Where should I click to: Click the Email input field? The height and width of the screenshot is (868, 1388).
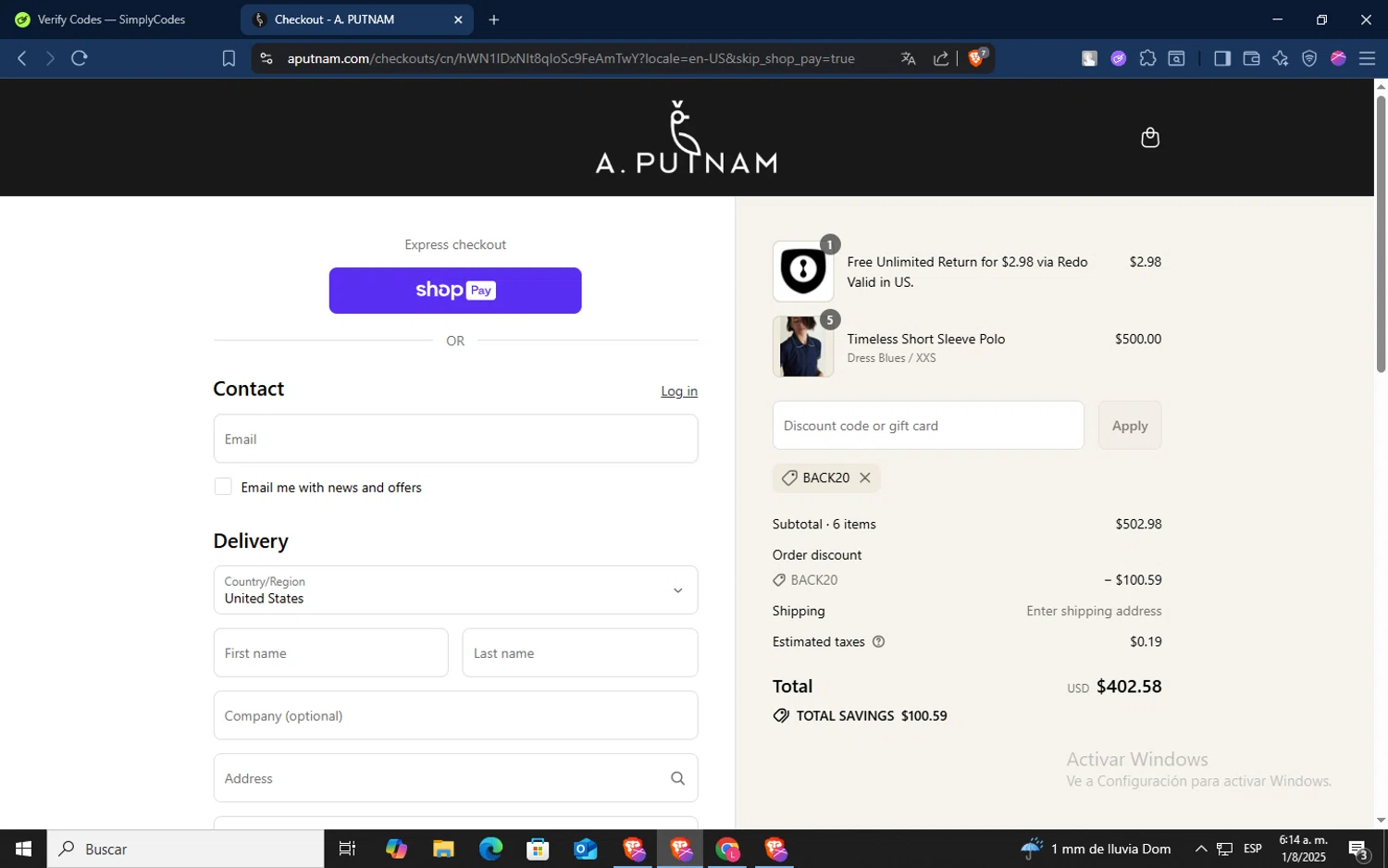(455, 439)
